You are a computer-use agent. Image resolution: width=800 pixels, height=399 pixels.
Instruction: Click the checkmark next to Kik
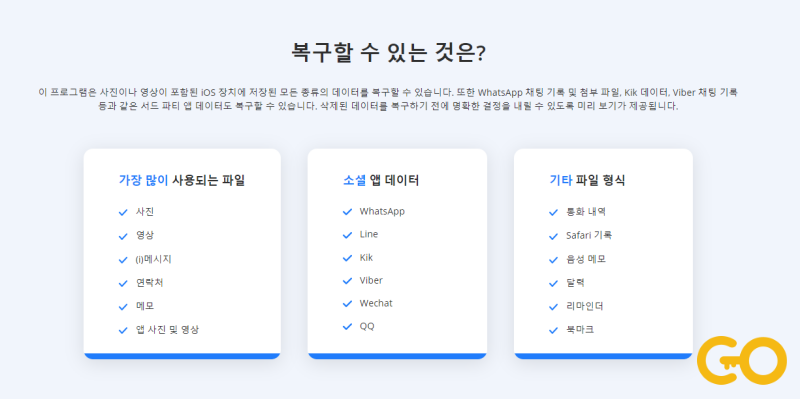coord(347,258)
